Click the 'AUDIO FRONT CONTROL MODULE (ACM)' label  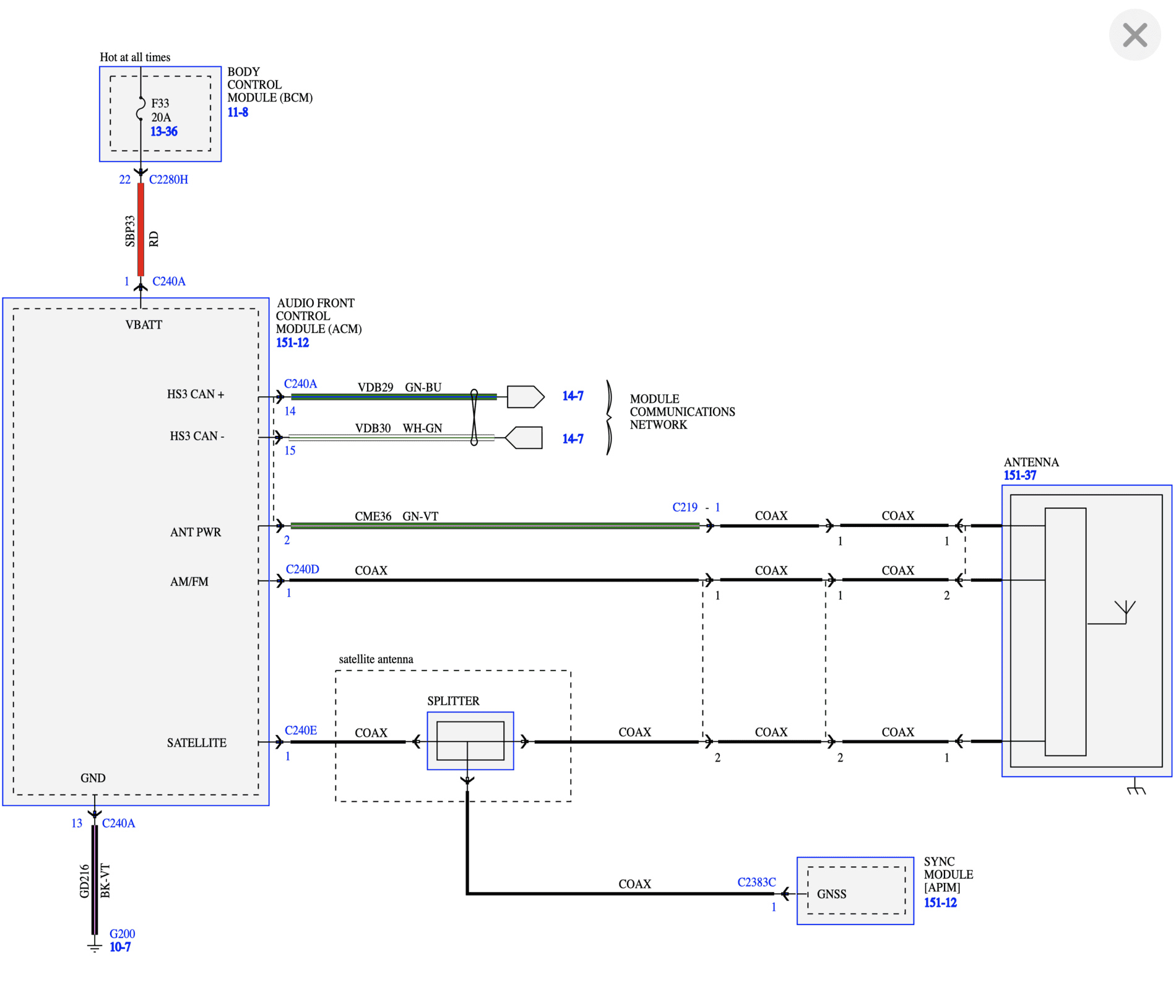pyautogui.click(x=319, y=316)
